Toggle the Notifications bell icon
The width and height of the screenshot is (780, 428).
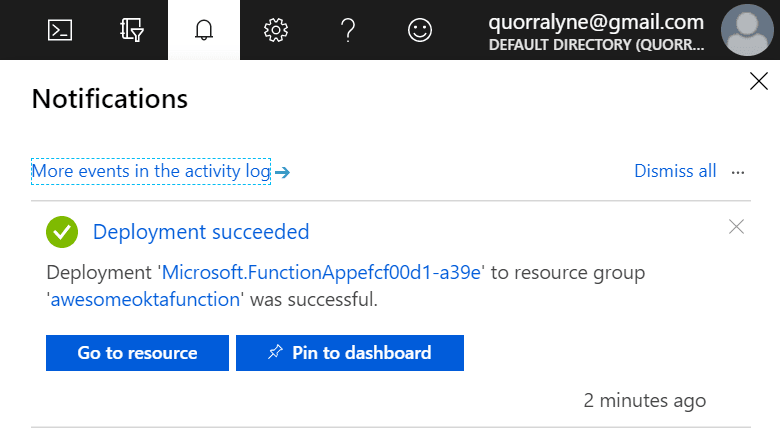pos(204,30)
